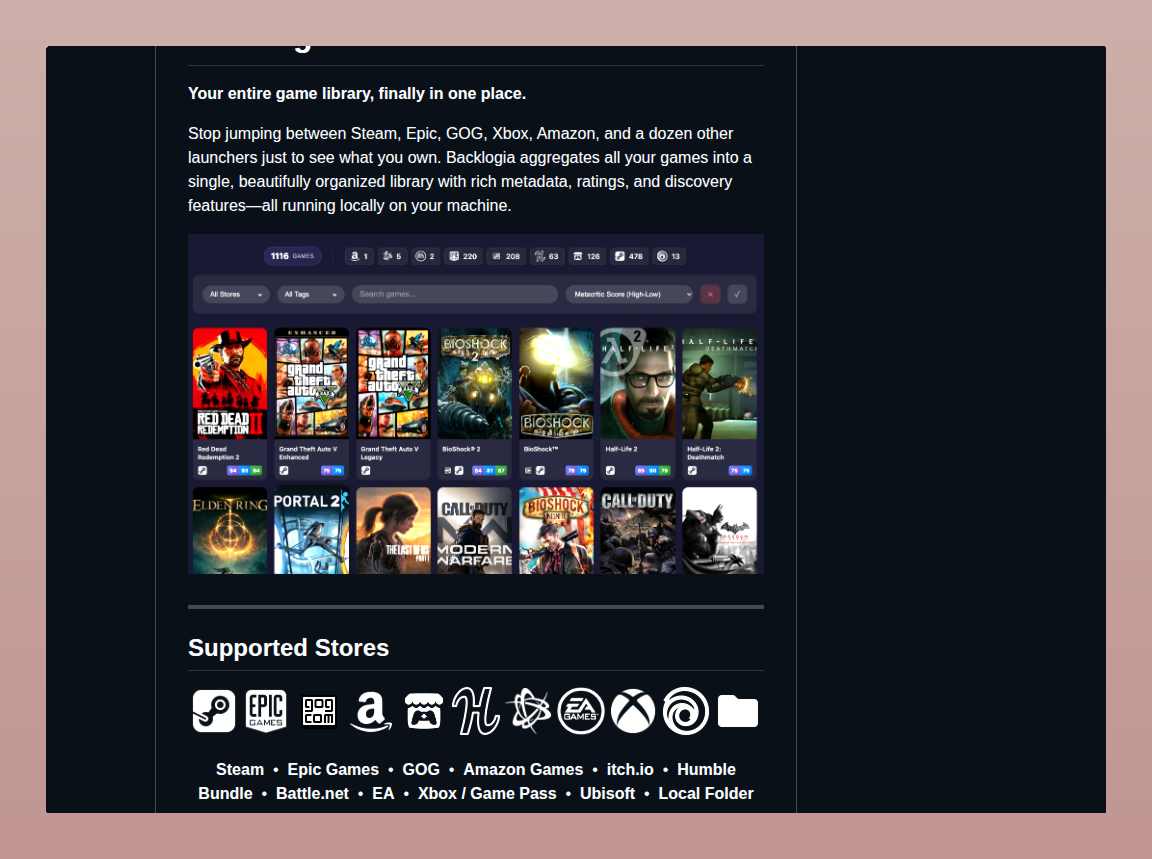Image resolution: width=1152 pixels, height=859 pixels.
Task: Open the All Tags dropdown
Action: pyautogui.click(x=311, y=295)
